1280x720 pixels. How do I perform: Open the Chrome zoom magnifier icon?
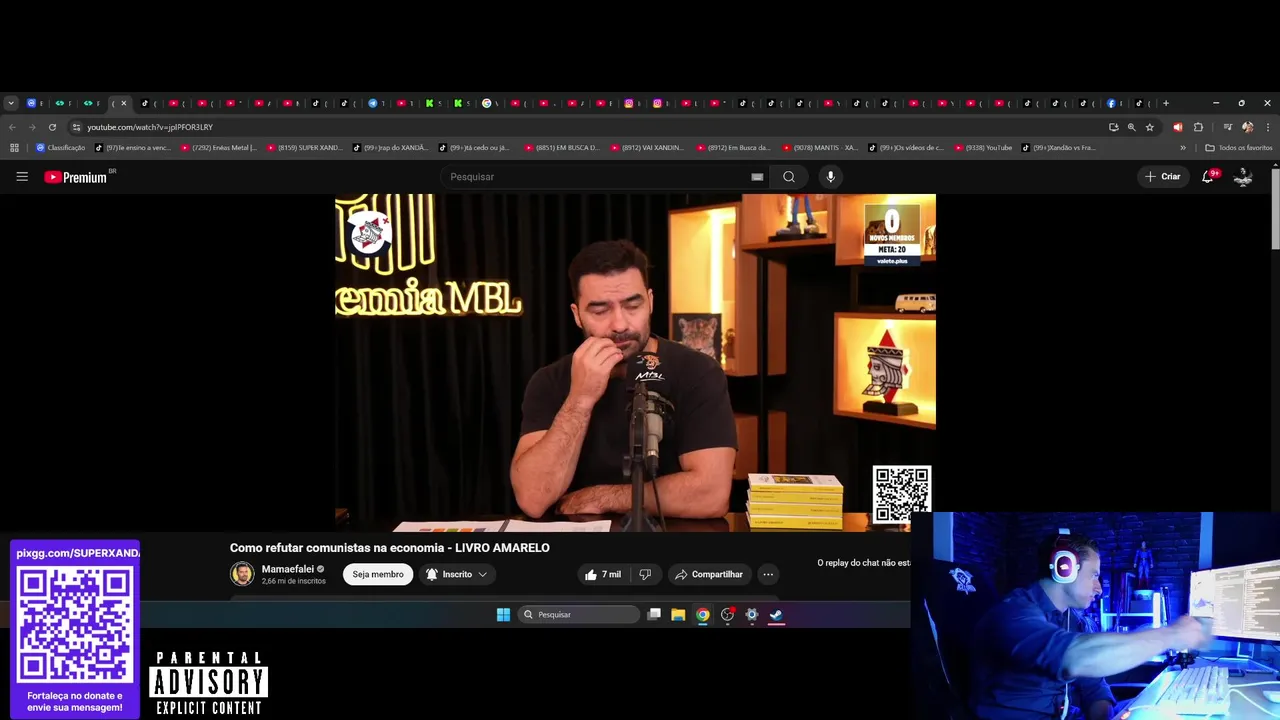click(x=1131, y=127)
